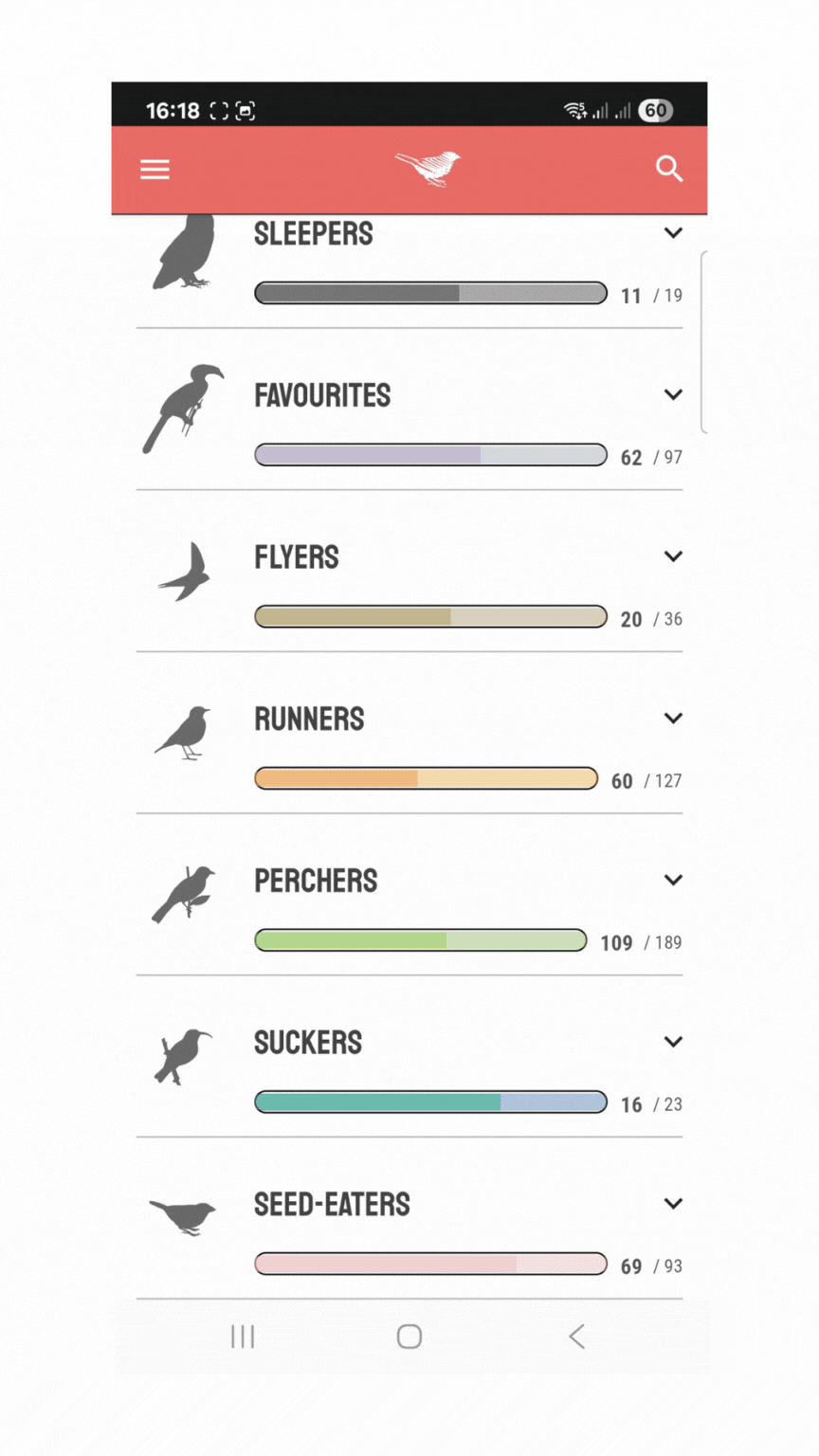The width and height of the screenshot is (819, 1456).
Task: Tap the Favourites hornbill icon
Action: [186, 408]
